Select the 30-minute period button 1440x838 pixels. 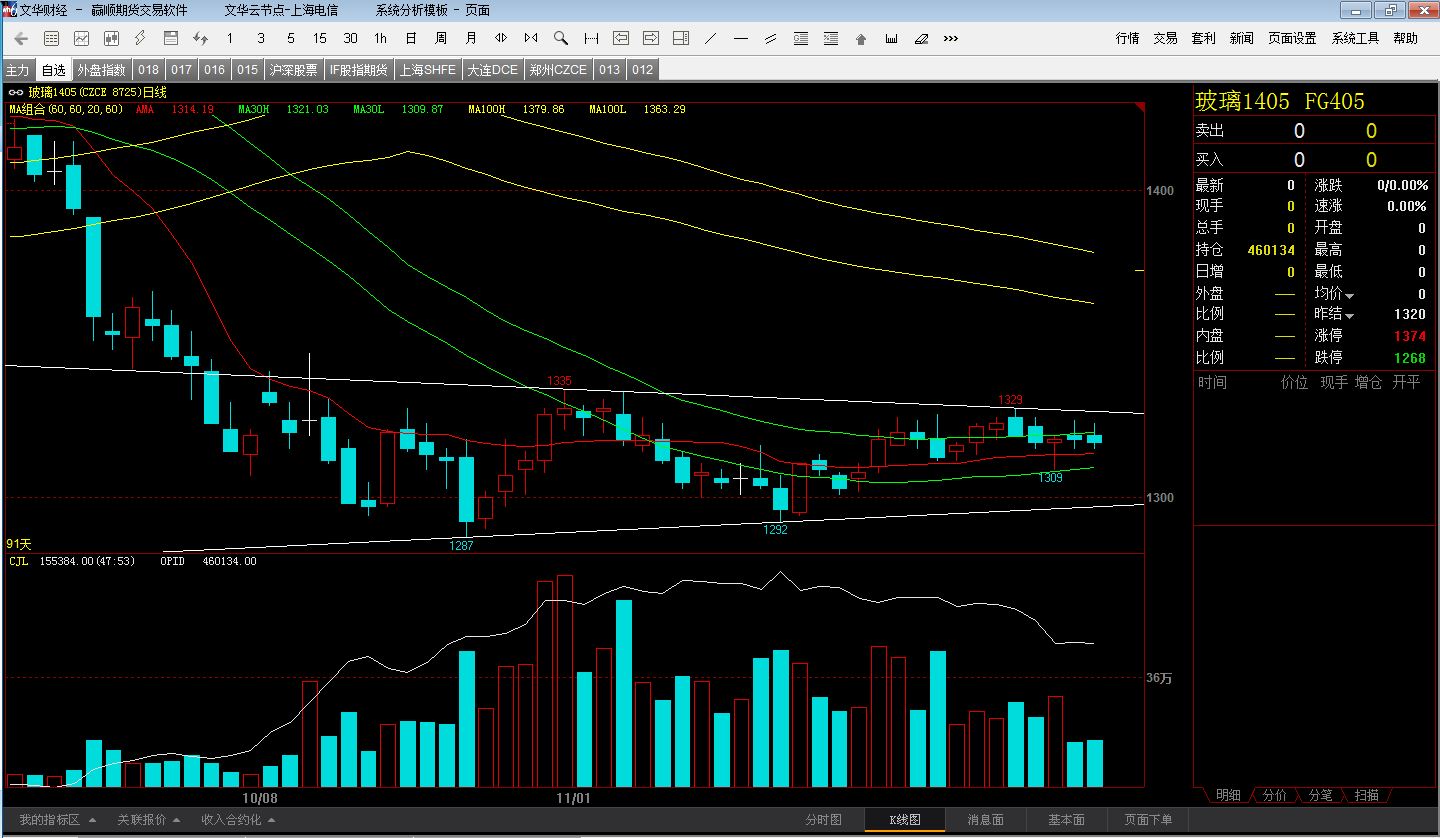[x=350, y=38]
